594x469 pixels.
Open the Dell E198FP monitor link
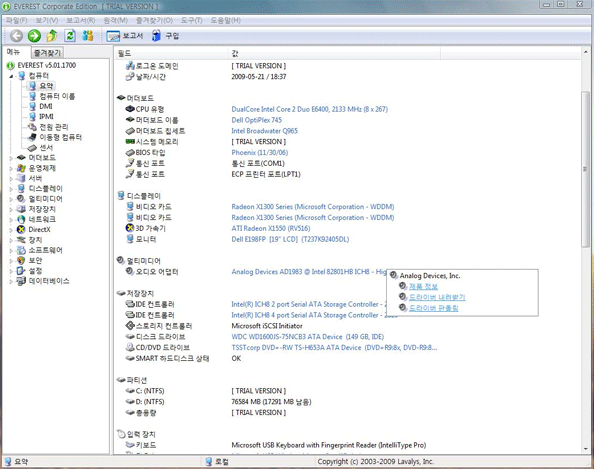[x=290, y=239]
